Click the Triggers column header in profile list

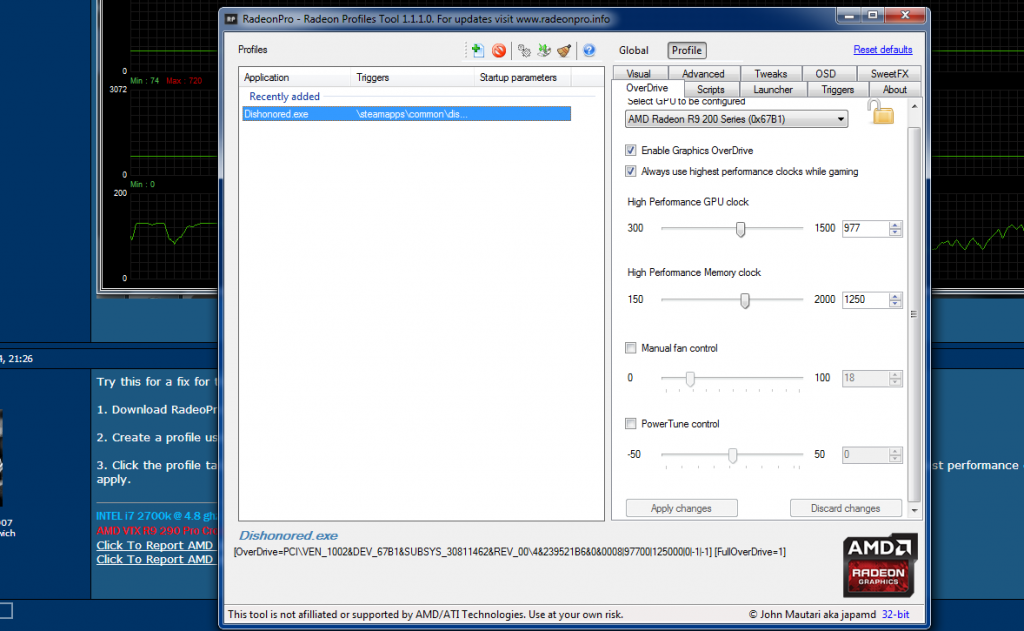(x=413, y=77)
